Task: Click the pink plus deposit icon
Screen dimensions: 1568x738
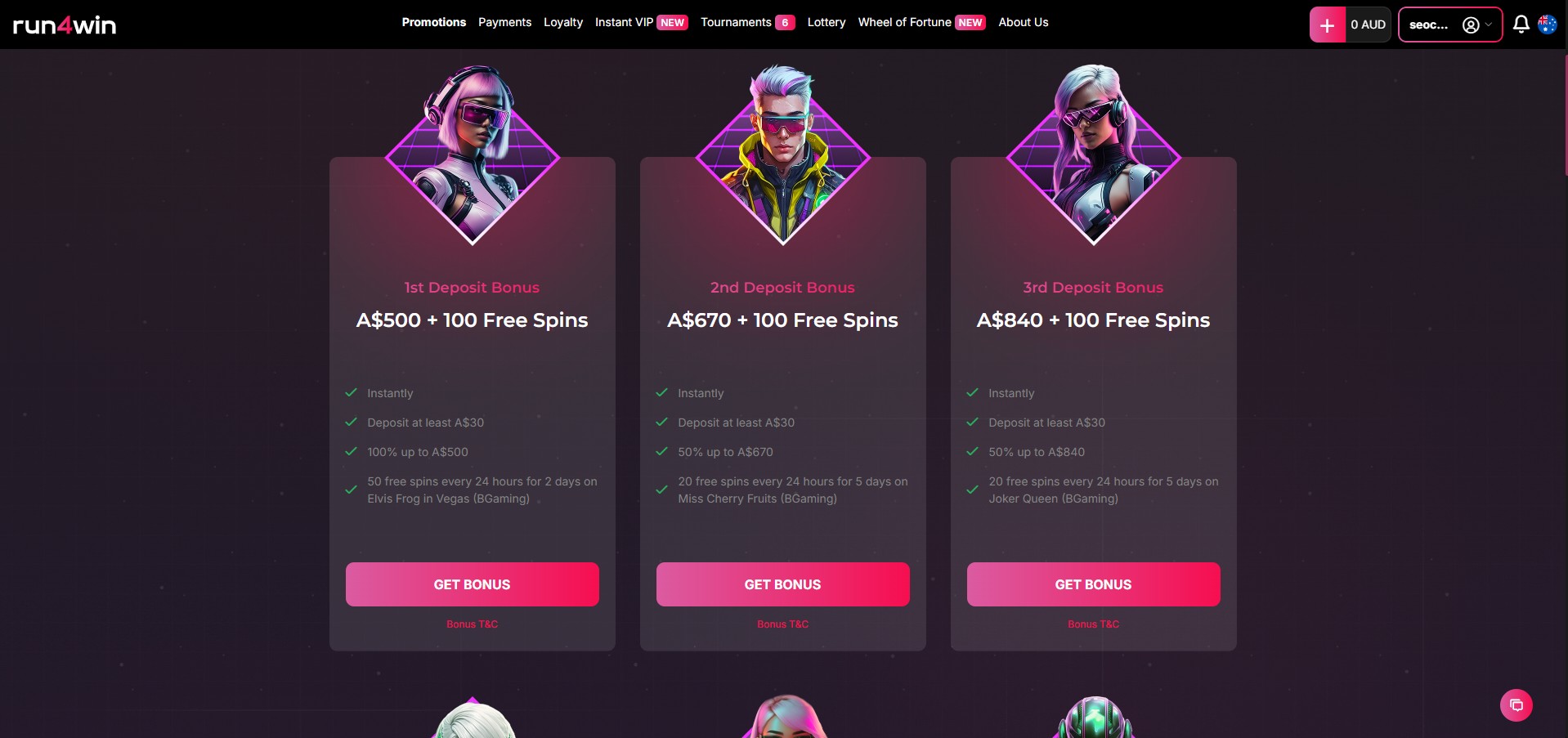Action: pyautogui.click(x=1328, y=25)
